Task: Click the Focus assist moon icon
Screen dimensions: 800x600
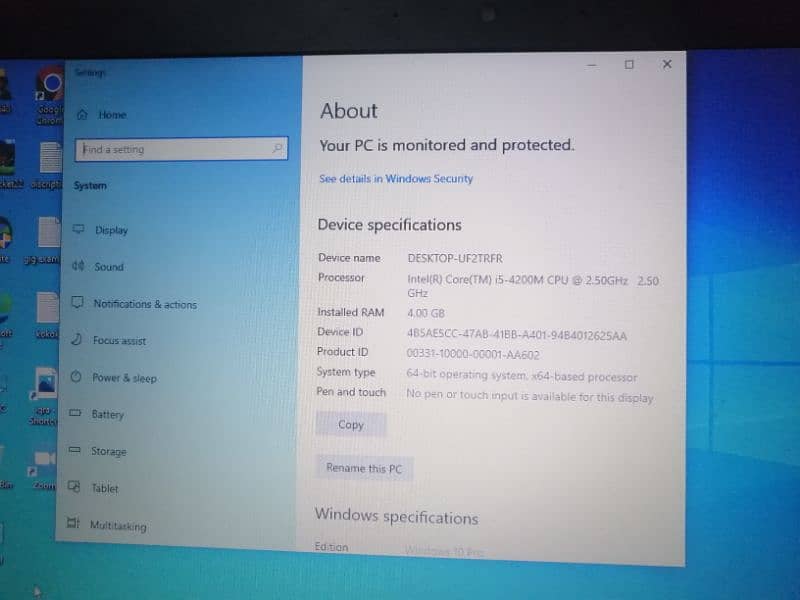Action: coord(77,339)
